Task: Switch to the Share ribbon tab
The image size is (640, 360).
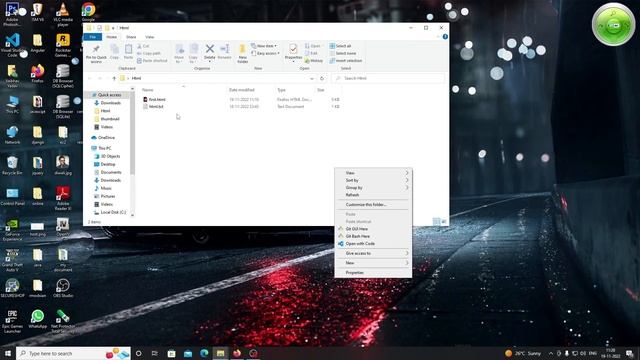Action: (131, 37)
